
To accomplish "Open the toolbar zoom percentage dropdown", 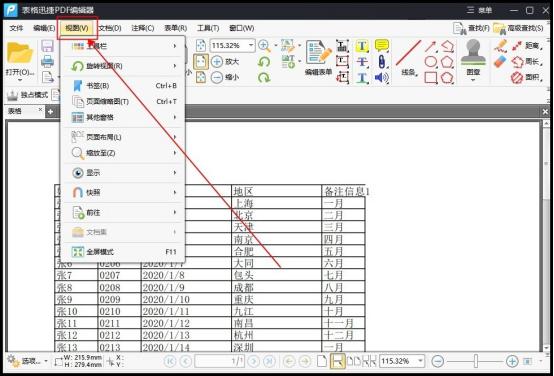I will point(251,46).
